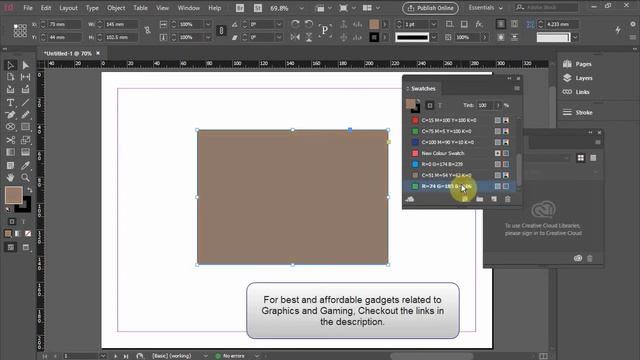Open the effects fx button
The image size is (640, 360).
click(479, 24)
